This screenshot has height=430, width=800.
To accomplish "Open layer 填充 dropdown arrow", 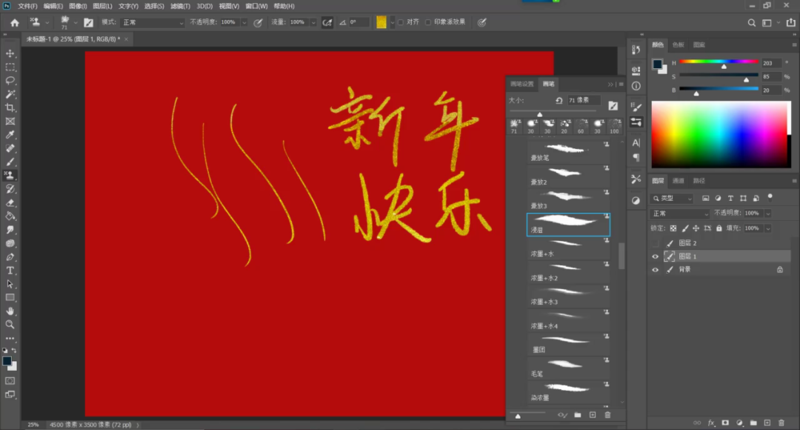I will [767, 228].
